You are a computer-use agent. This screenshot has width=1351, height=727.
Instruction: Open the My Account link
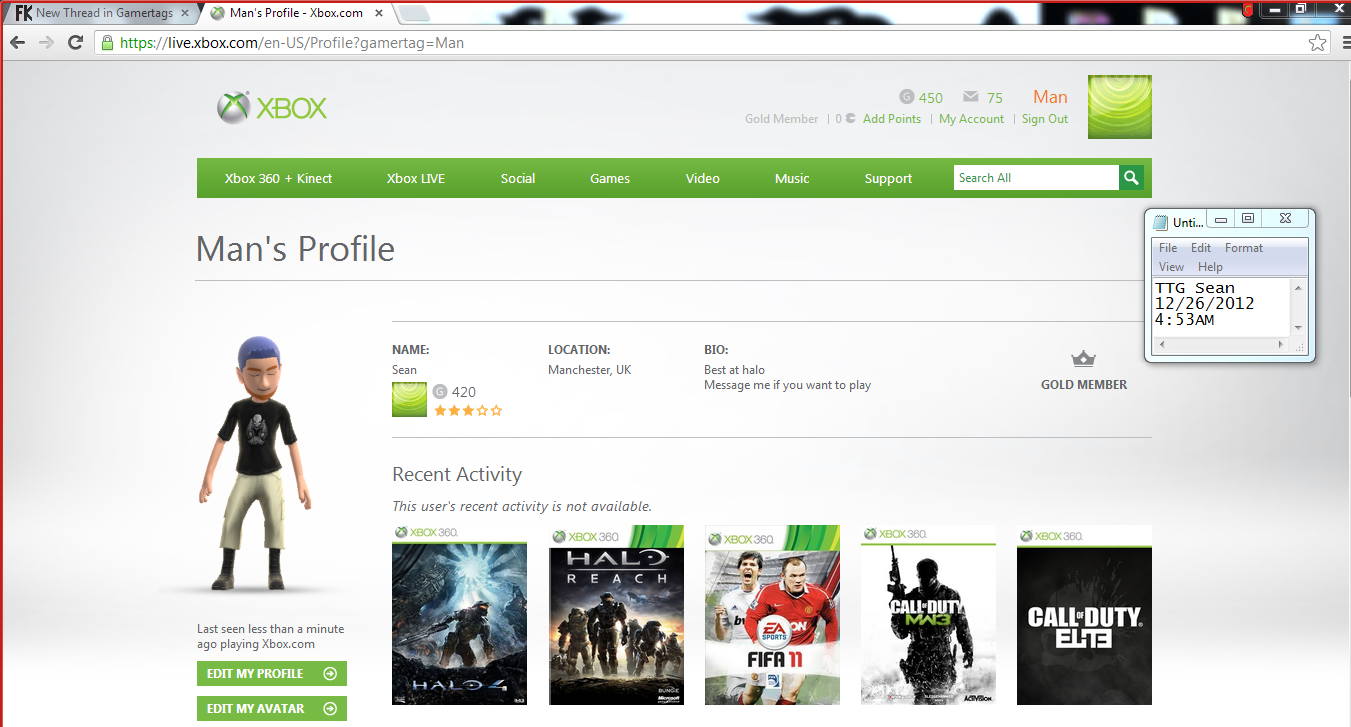coord(971,118)
